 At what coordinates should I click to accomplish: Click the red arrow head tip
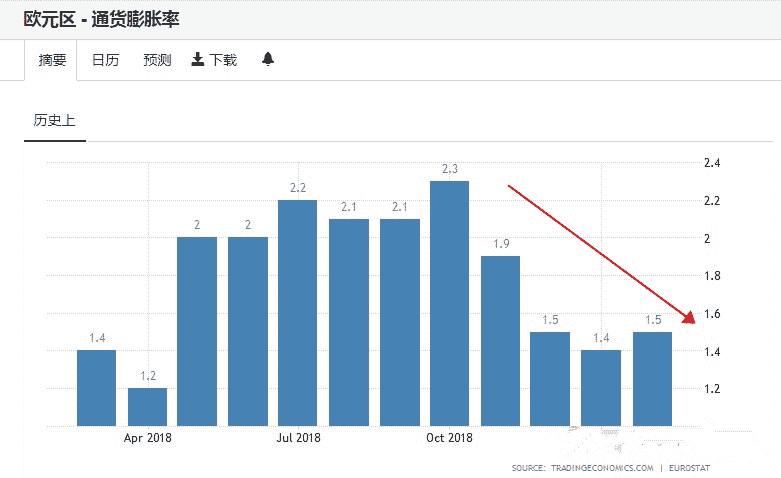(690, 319)
